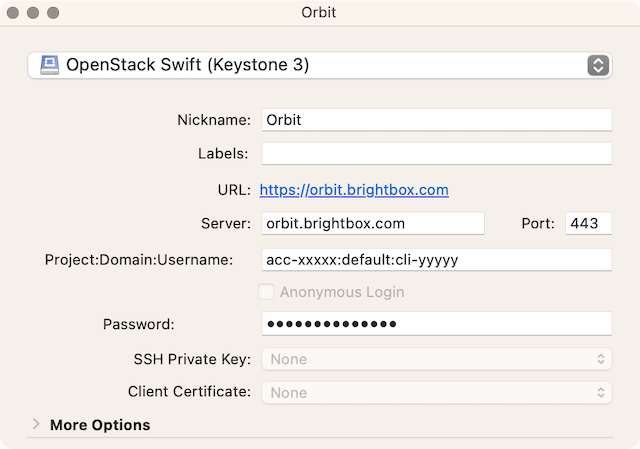This screenshot has width=640, height=449.
Task: Open the Client Certificate dropdown
Action: click(x=436, y=393)
